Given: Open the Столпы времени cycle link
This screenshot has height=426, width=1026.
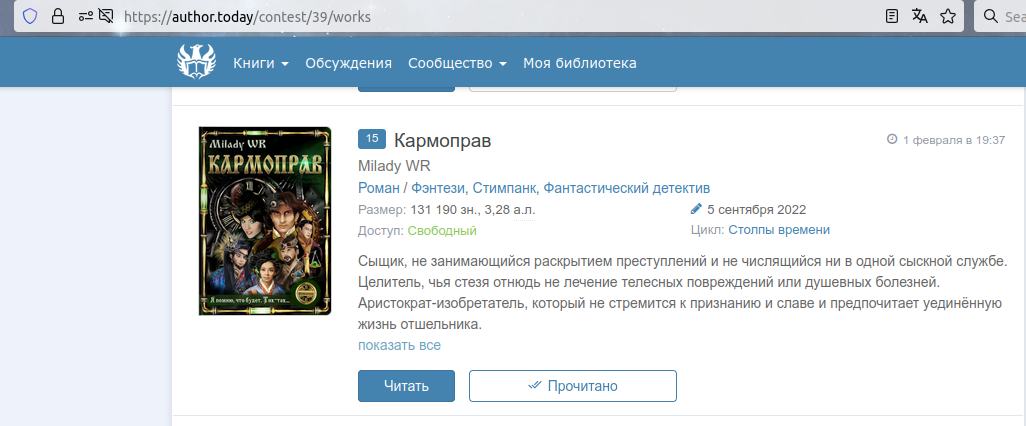Looking at the screenshot, I should click(x=779, y=230).
